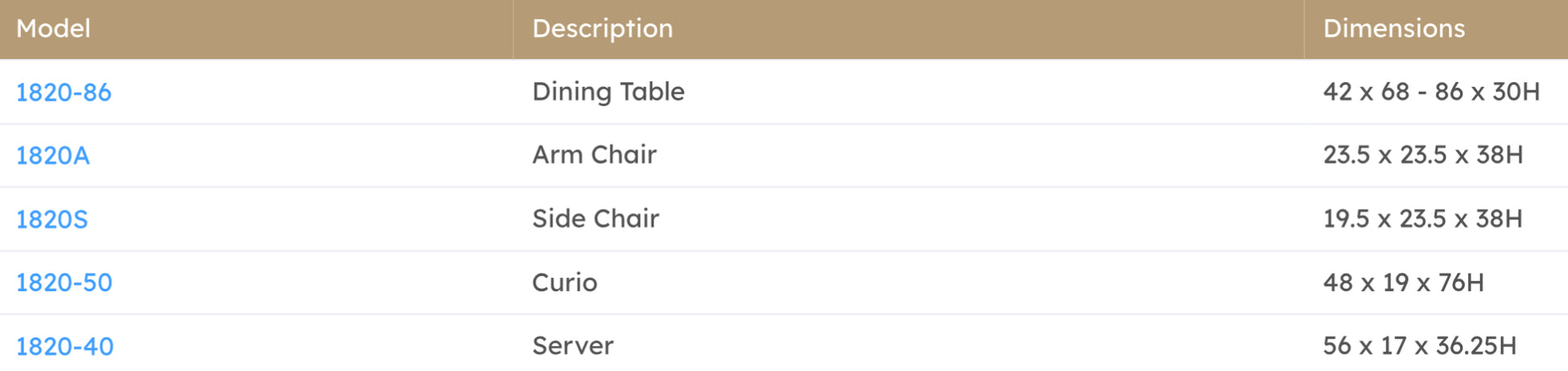The height and width of the screenshot is (371, 1568).
Task: Click the Curio dimensions 48 x 19 x 76H
Action: click(1403, 282)
